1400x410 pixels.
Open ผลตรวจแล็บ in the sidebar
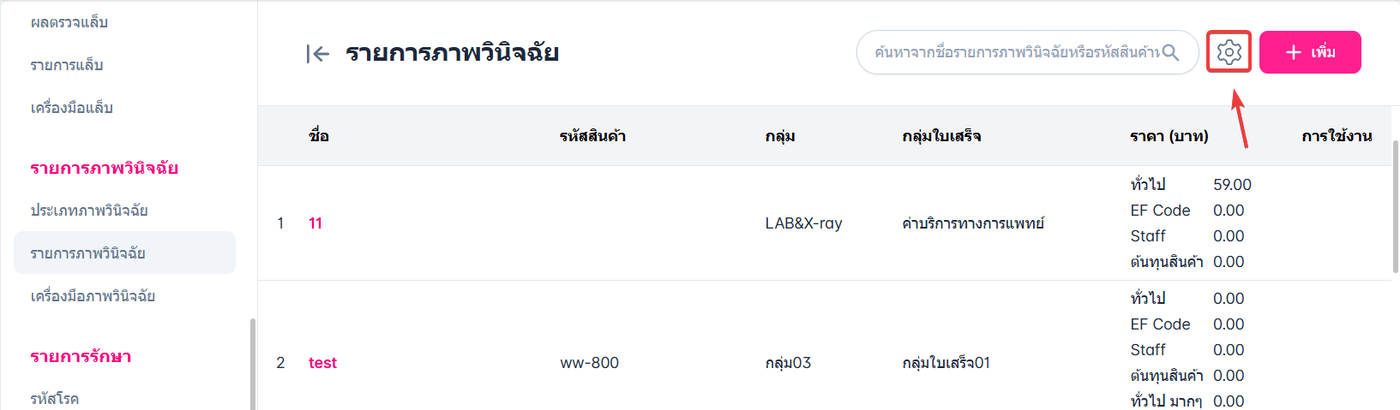[69, 21]
